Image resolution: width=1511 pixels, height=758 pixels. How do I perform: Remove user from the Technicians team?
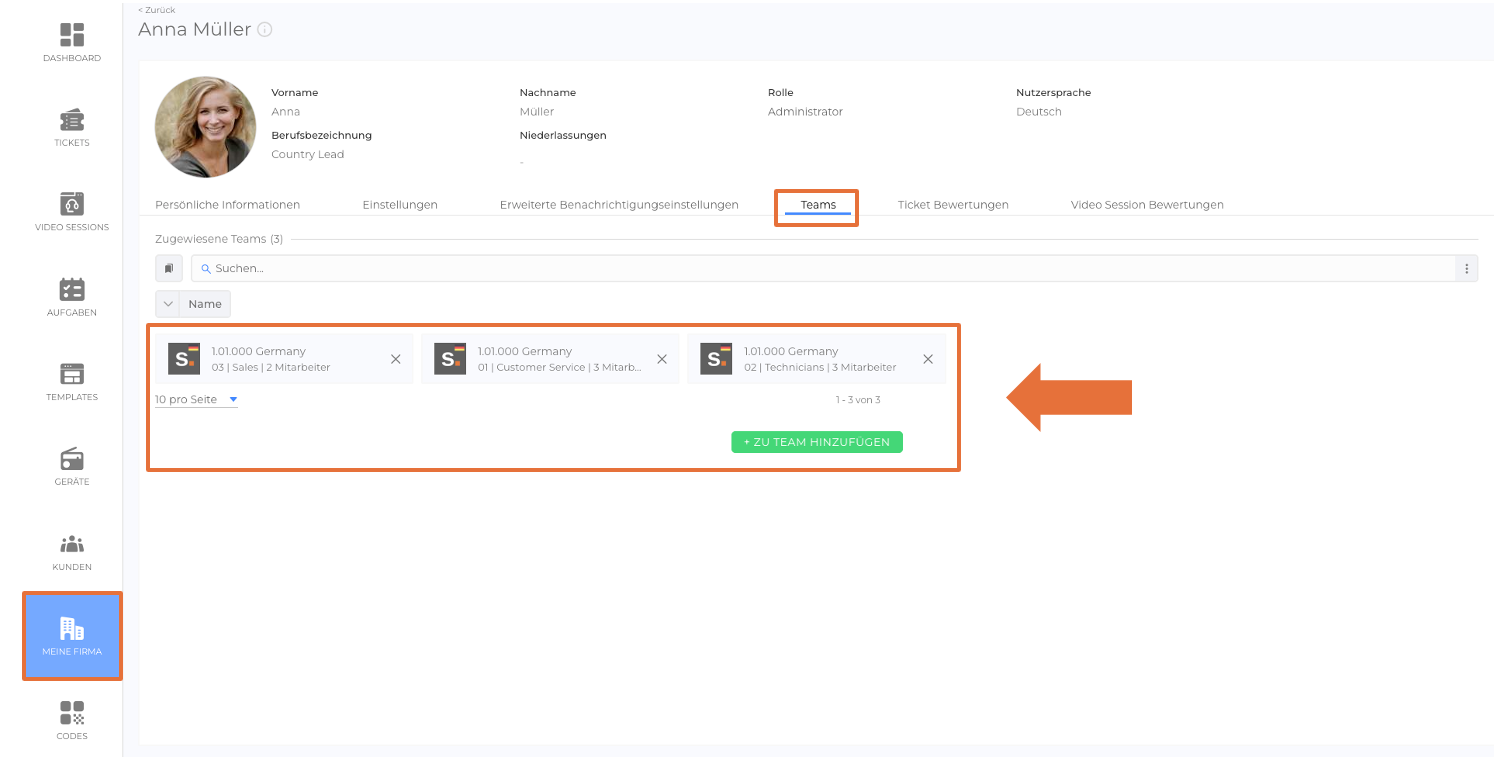pyautogui.click(x=927, y=359)
